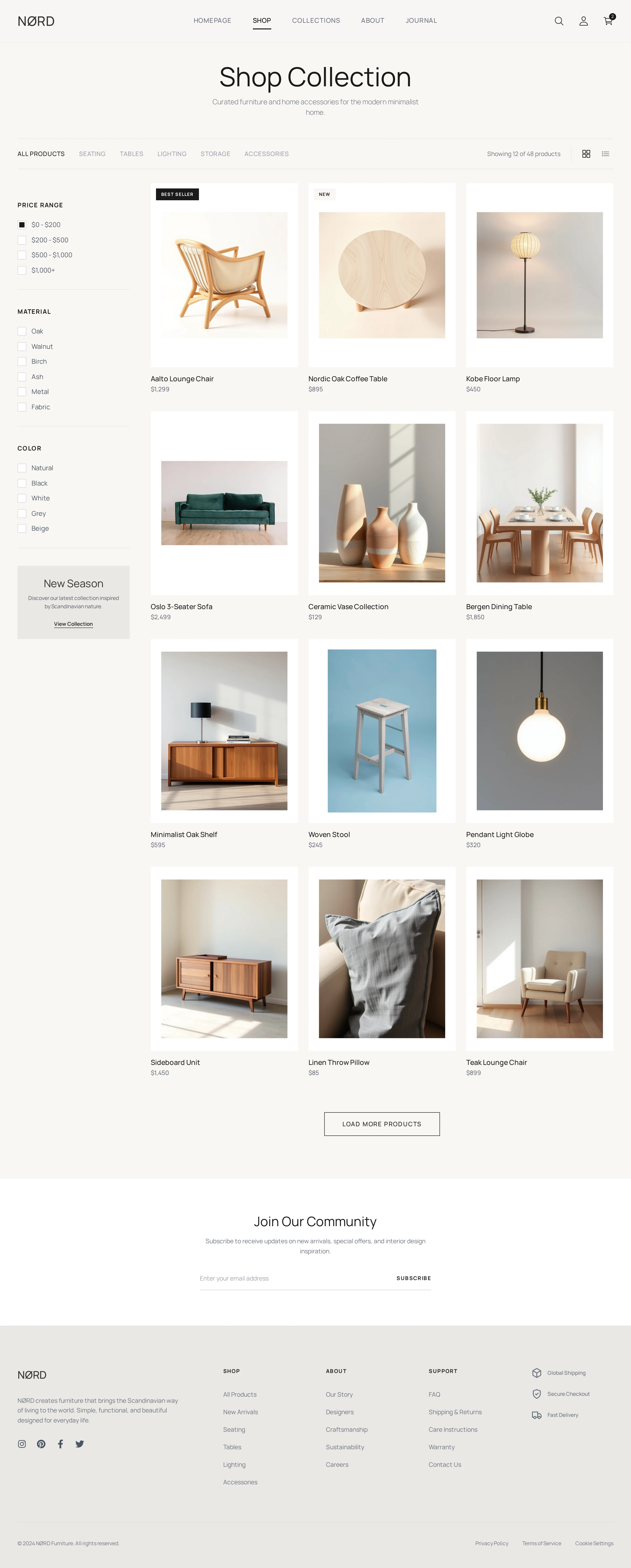Viewport: 631px width, 1568px height.
Task: Select the Lighting category tab
Action: (x=172, y=154)
